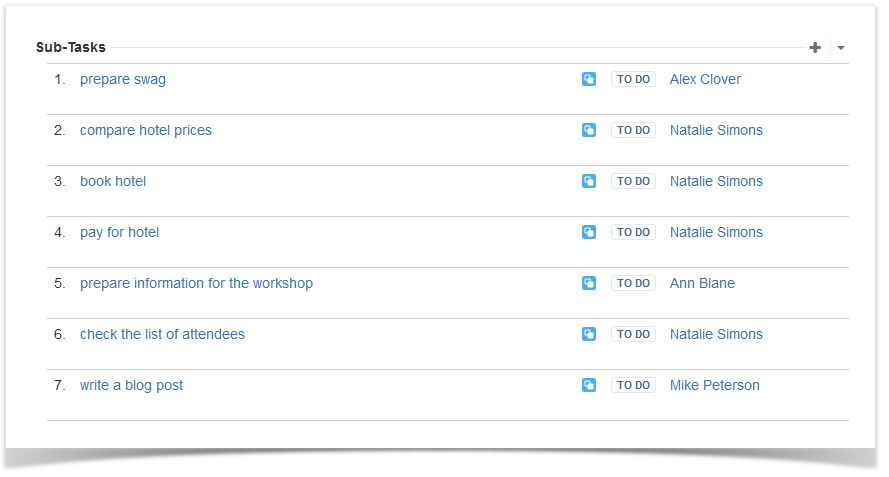Open the 'compare hotel prices' sub-task
Image resolution: width=889 pixels, height=477 pixels.
146,130
